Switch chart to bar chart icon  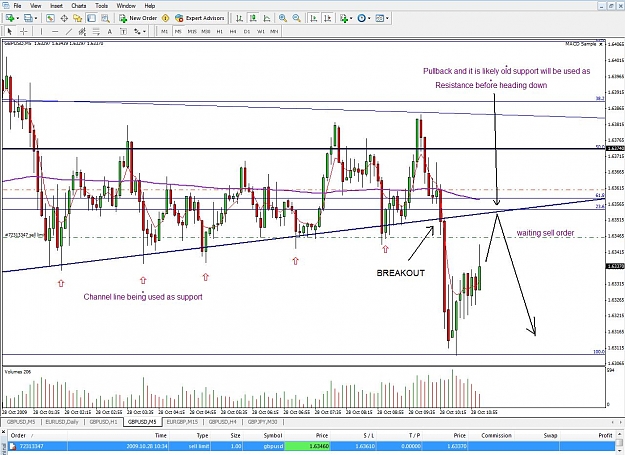pos(239,18)
